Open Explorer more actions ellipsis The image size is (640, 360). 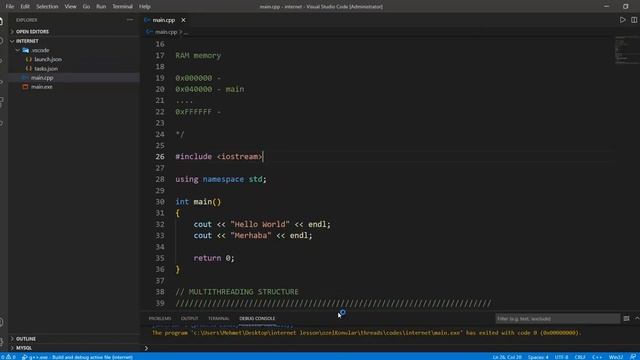tap(130, 20)
